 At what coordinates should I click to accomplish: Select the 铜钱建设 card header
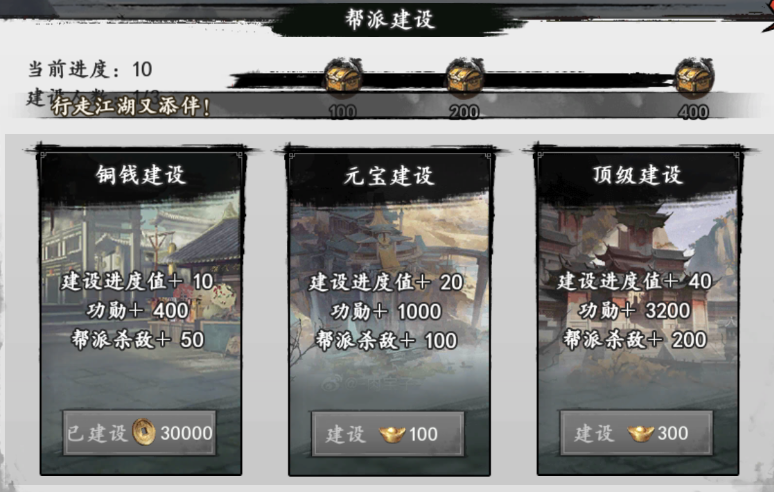pyautogui.click(x=141, y=174)
